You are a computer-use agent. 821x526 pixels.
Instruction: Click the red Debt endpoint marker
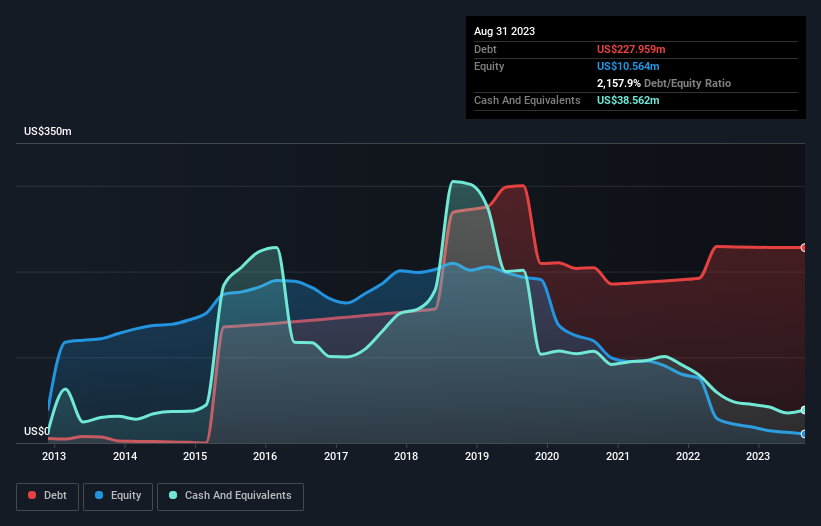(804, 248)
